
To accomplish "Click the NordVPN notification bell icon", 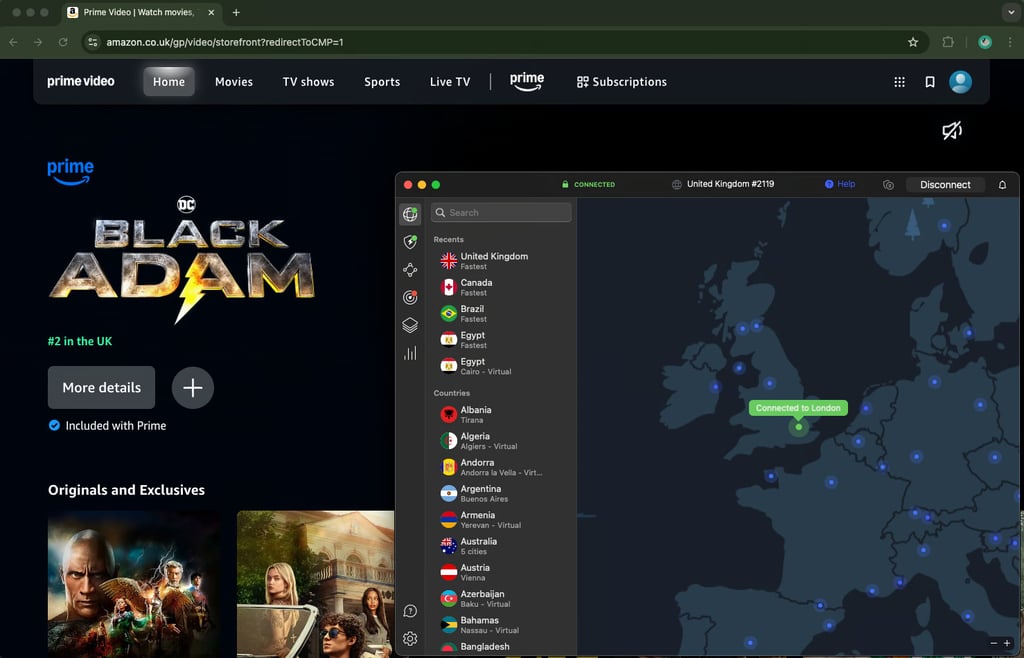I will [x=1002, y=185].
